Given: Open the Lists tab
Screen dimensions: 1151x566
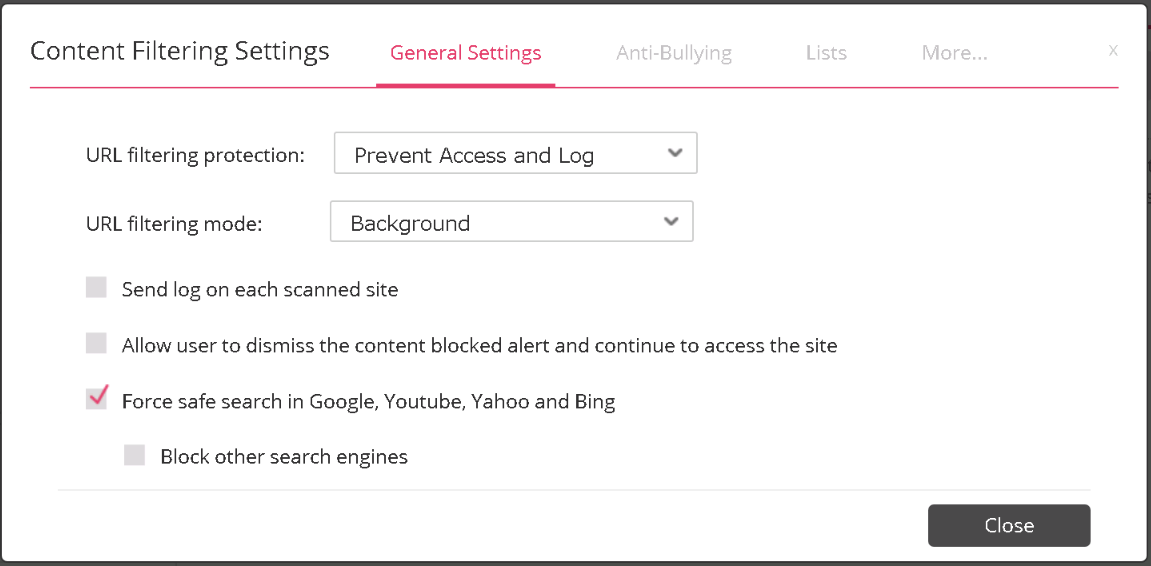Looking at the screenshot, I should 826,53.
